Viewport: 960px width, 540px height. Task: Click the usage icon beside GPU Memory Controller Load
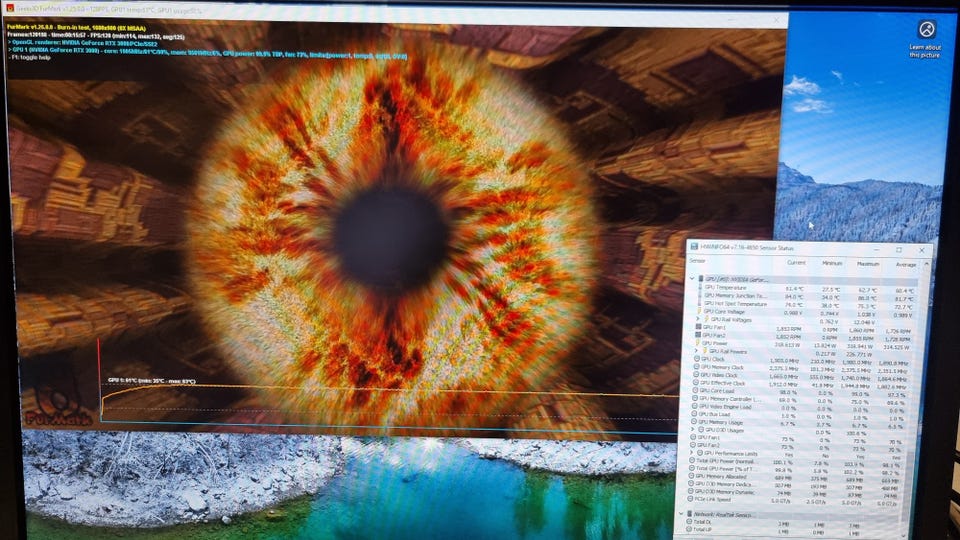695,399
